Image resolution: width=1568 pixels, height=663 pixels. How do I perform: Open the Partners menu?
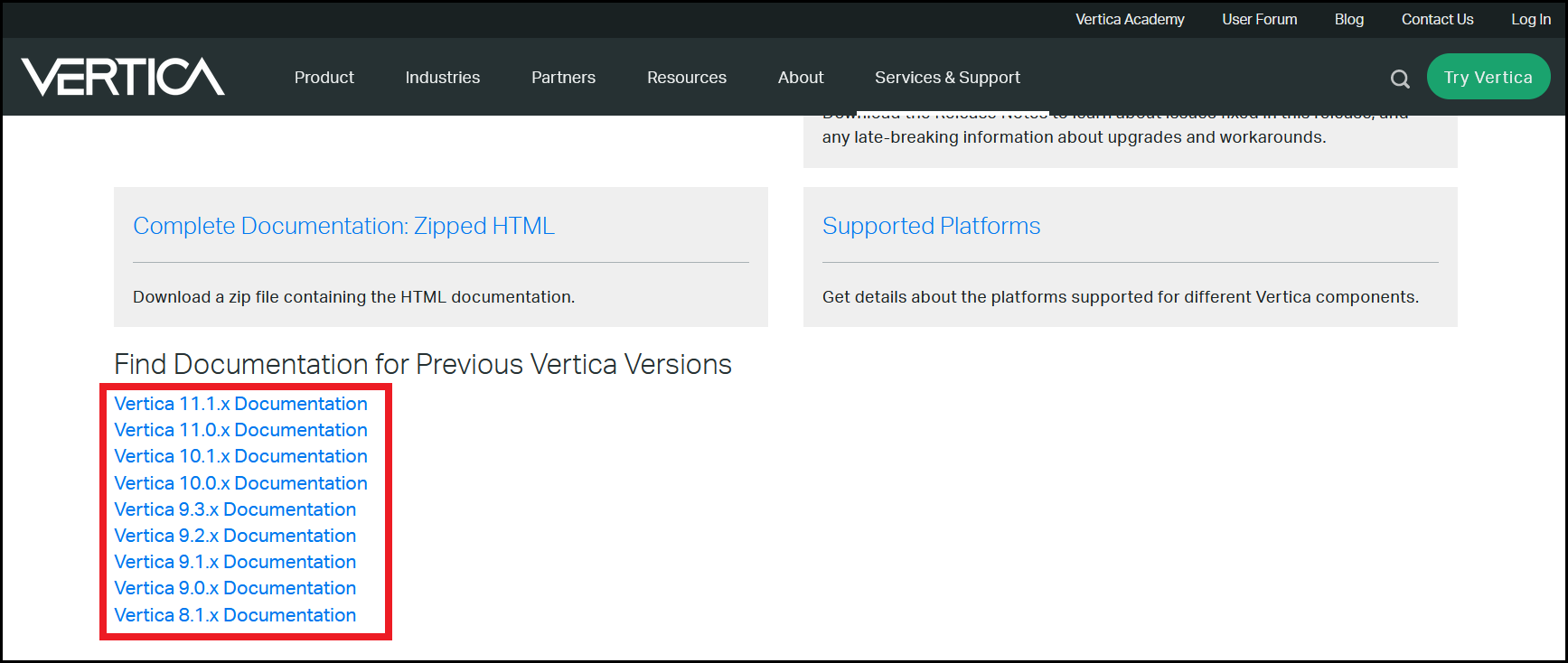pos(563,78)
